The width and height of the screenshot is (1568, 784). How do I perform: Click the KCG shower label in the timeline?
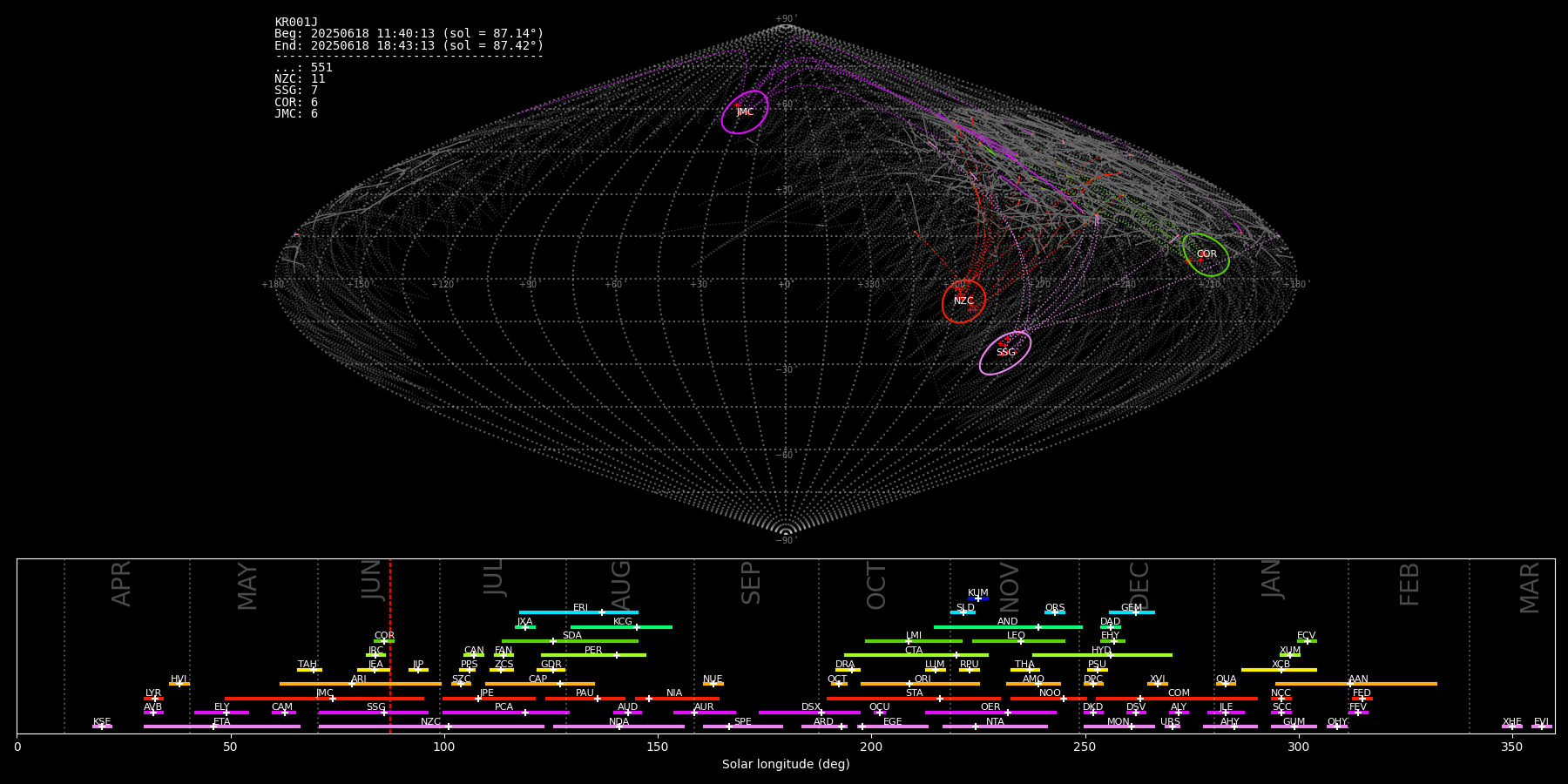pos(623,622)
